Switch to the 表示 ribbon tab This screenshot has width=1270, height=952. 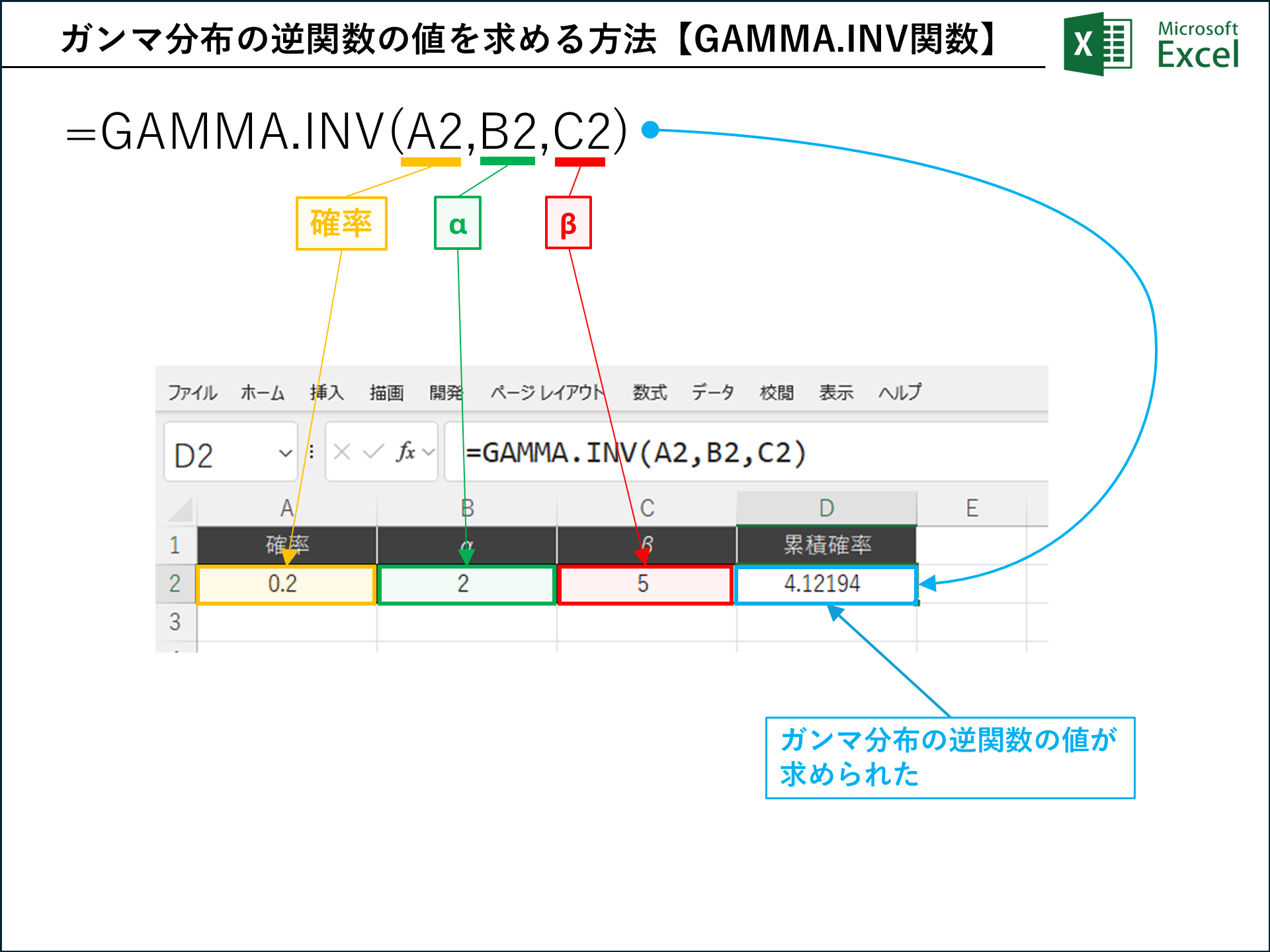(835, 392)
